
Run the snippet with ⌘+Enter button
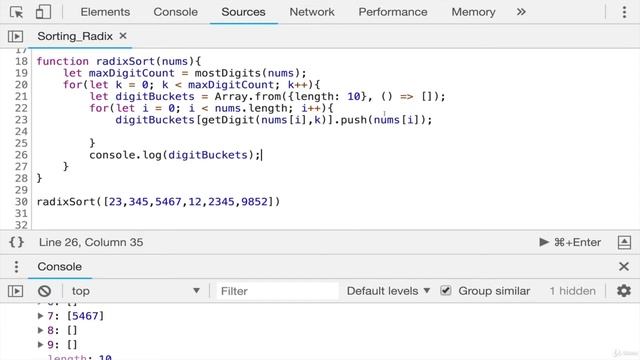point(570,242)
